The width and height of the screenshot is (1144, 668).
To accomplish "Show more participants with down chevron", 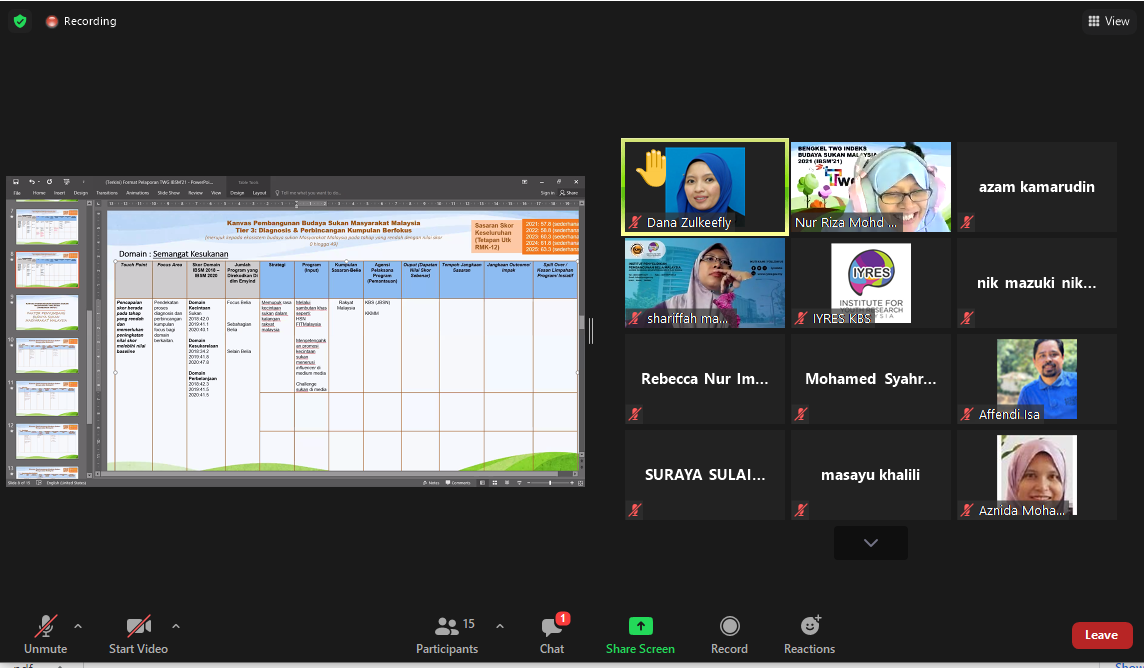I will 870,543.
